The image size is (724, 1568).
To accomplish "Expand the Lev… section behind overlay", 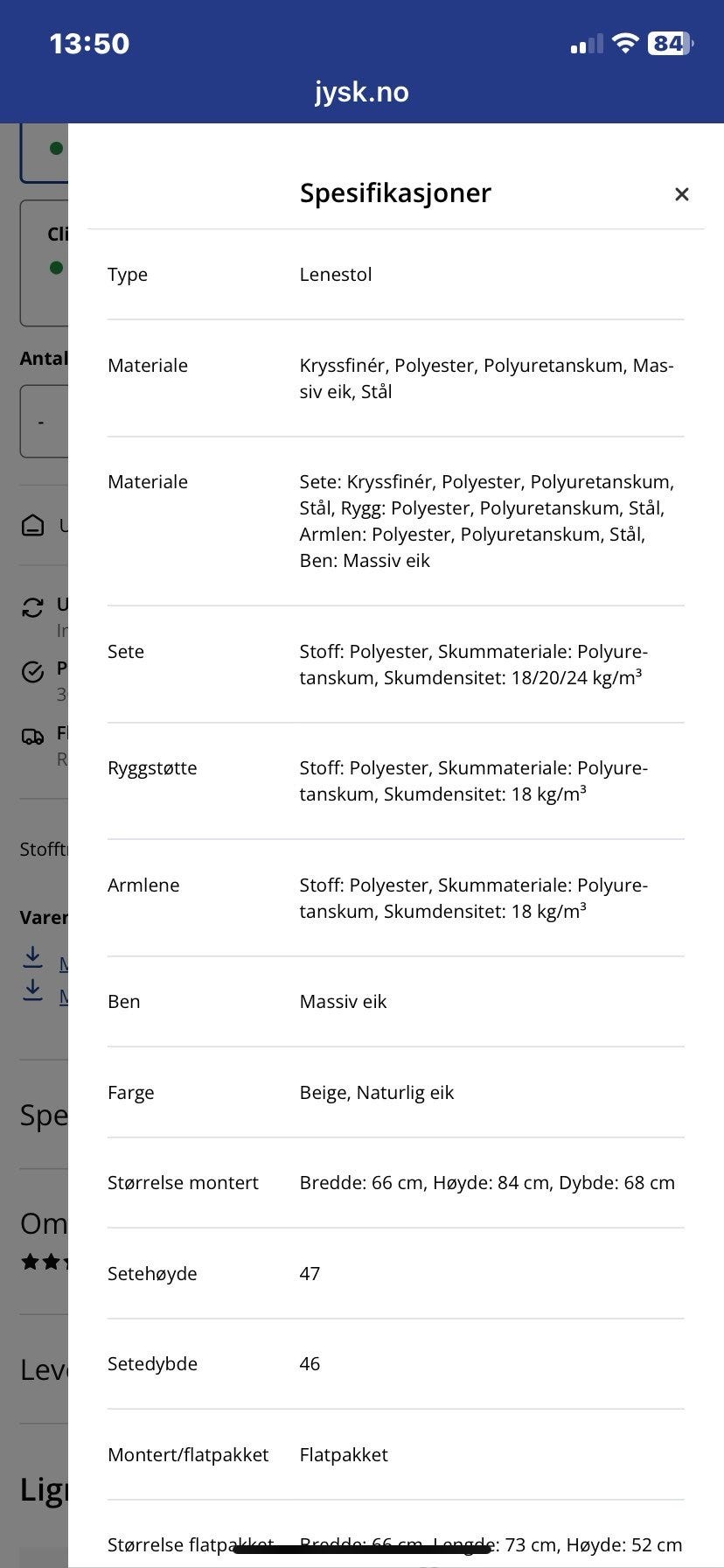I will click(44, 1368).
